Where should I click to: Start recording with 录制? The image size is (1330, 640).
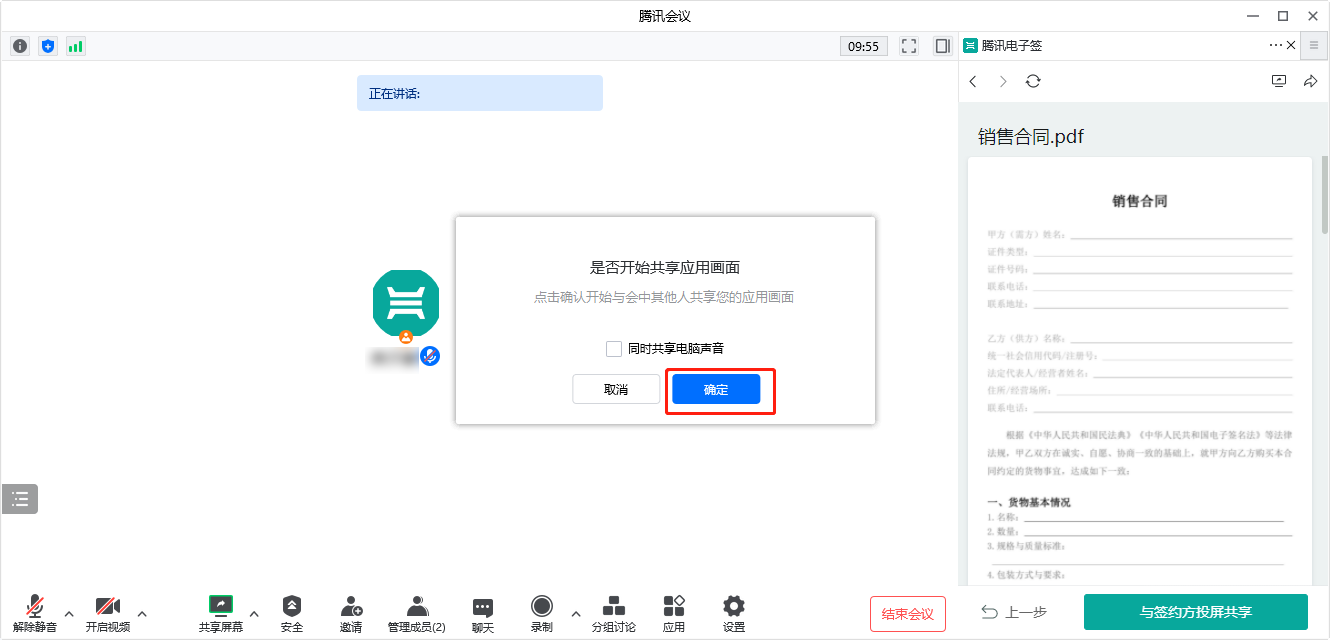[542, 613]
